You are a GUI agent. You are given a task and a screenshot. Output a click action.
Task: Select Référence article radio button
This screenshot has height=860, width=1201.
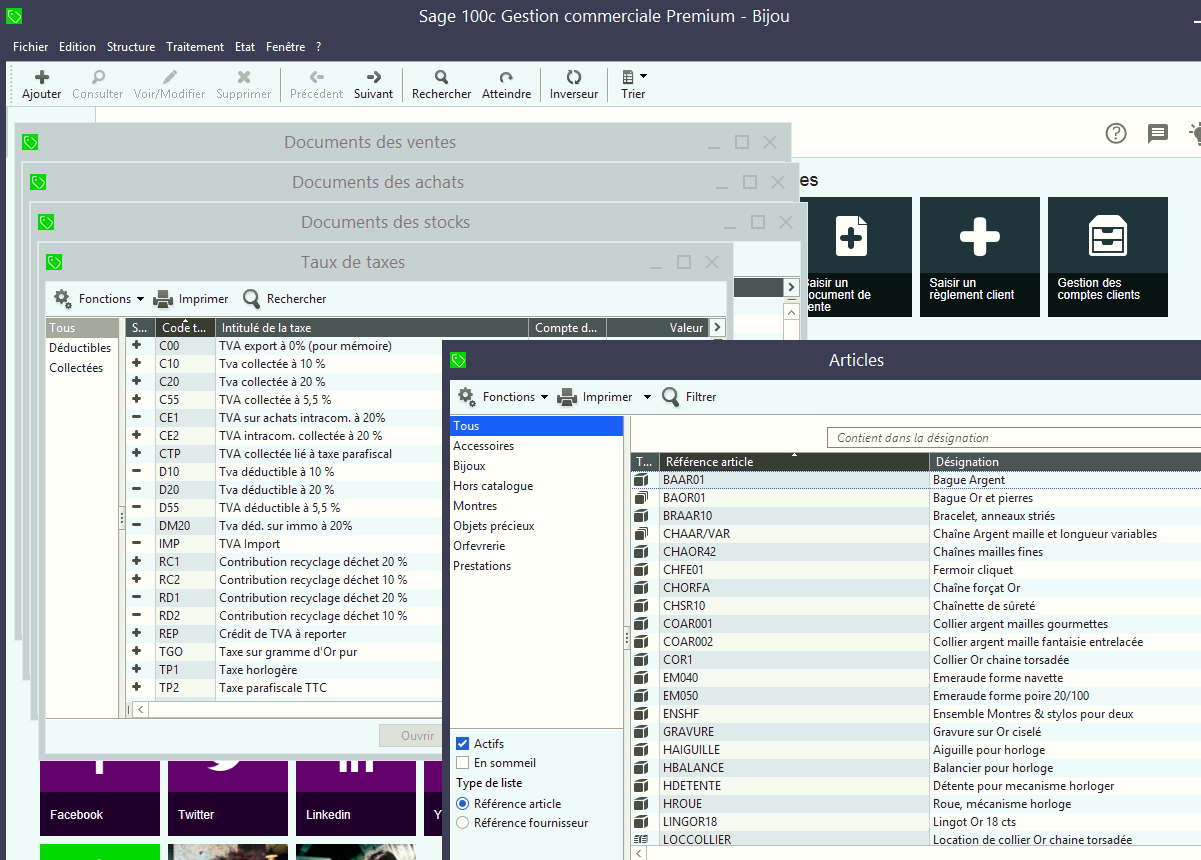462,804
